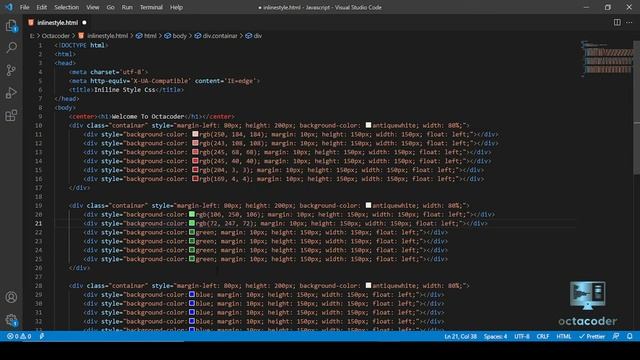Click body element in breadcrumb

[175, 36]
